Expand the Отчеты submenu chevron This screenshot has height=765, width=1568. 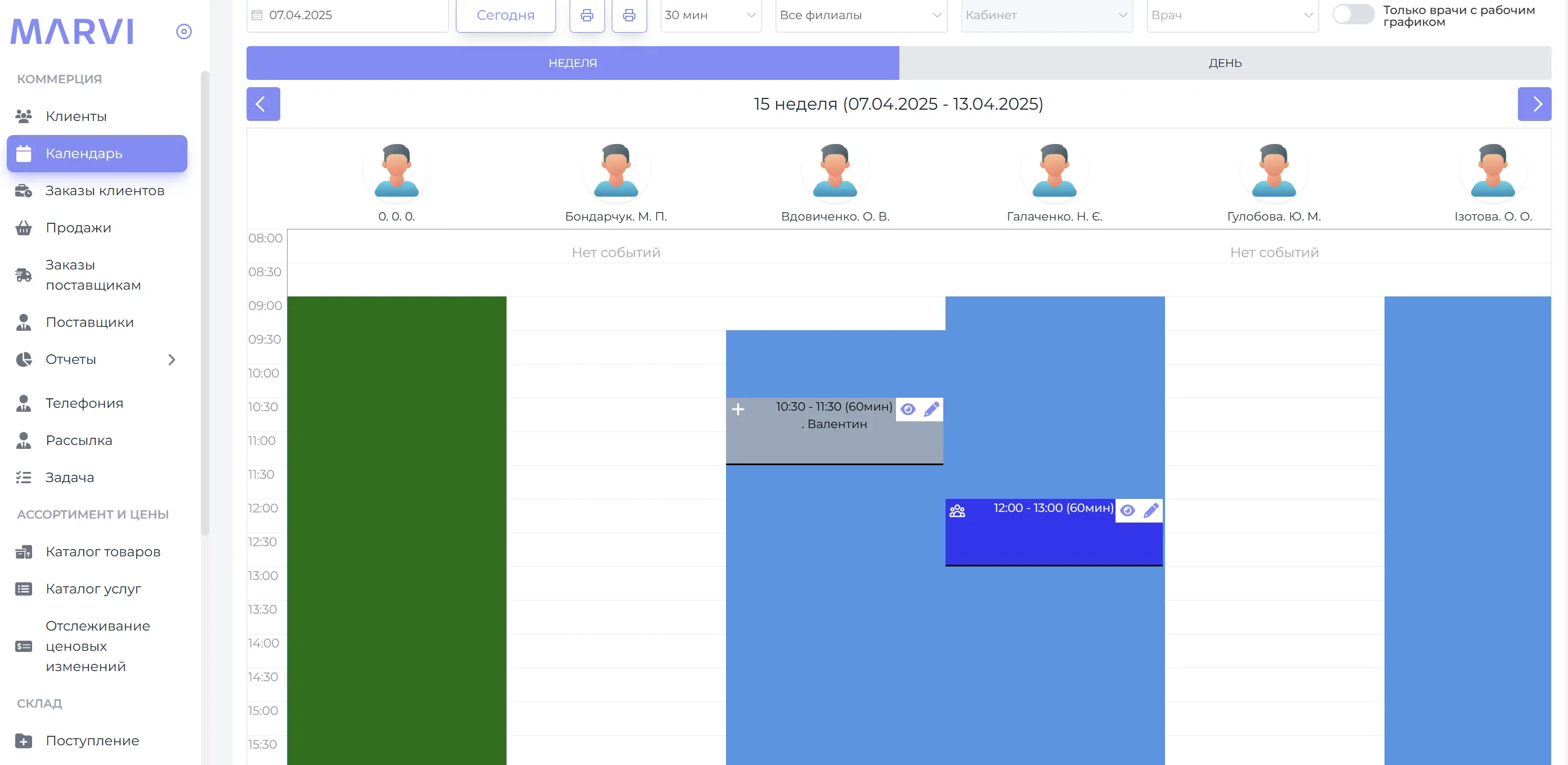172,359
